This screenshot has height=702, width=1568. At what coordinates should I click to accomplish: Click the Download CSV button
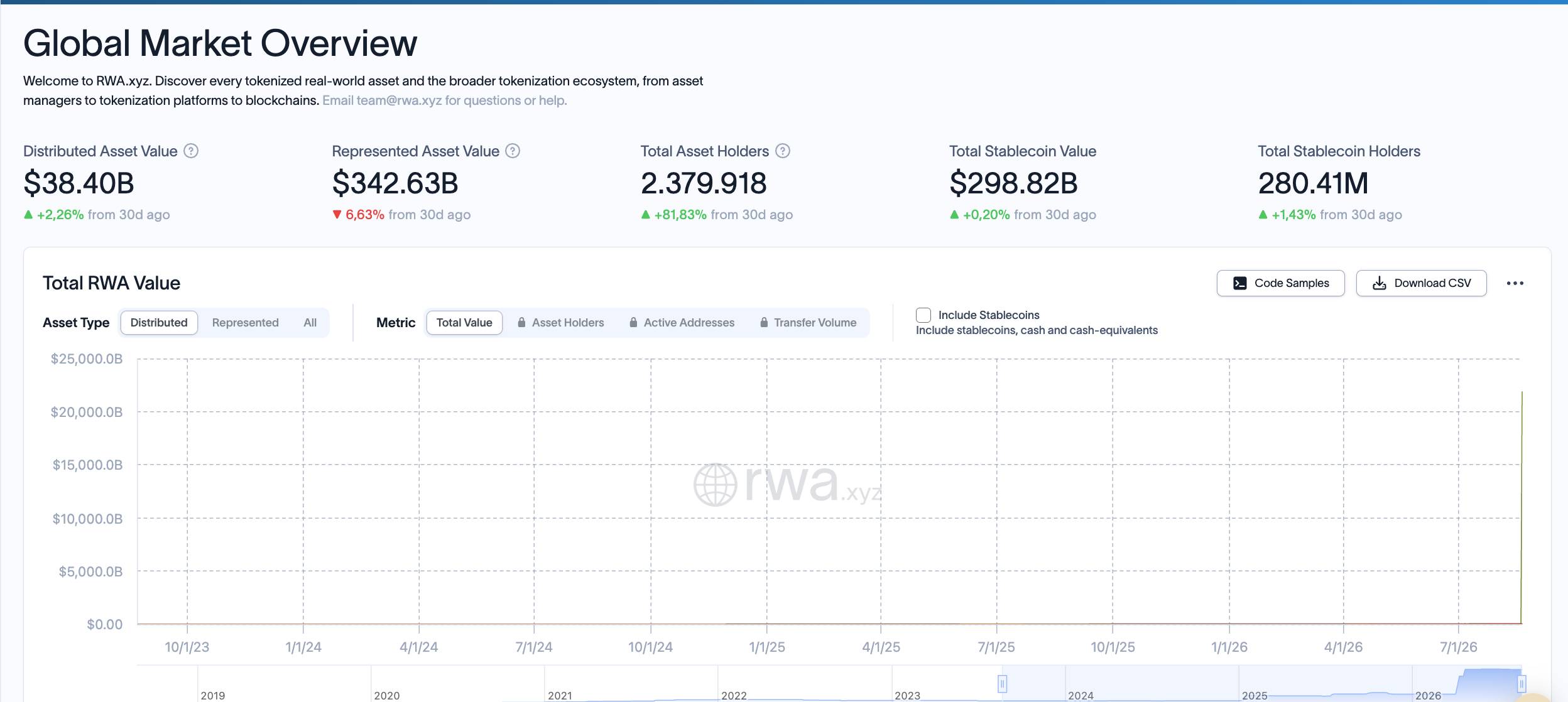tap(1421, 283)
